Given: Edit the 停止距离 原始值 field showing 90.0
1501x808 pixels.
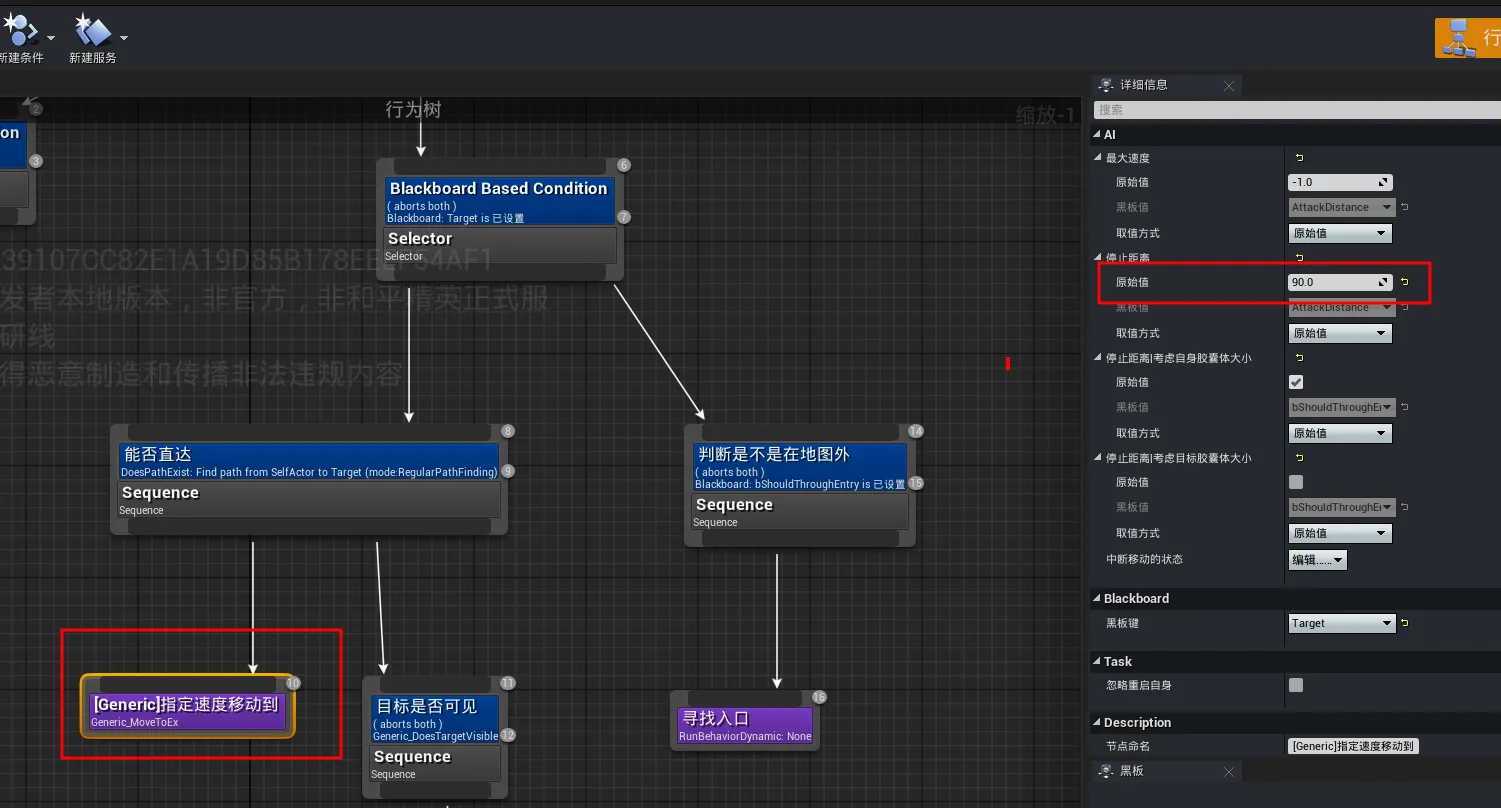Looking at the screenshot, I should pyautogui.click(x=1340, y=282).
